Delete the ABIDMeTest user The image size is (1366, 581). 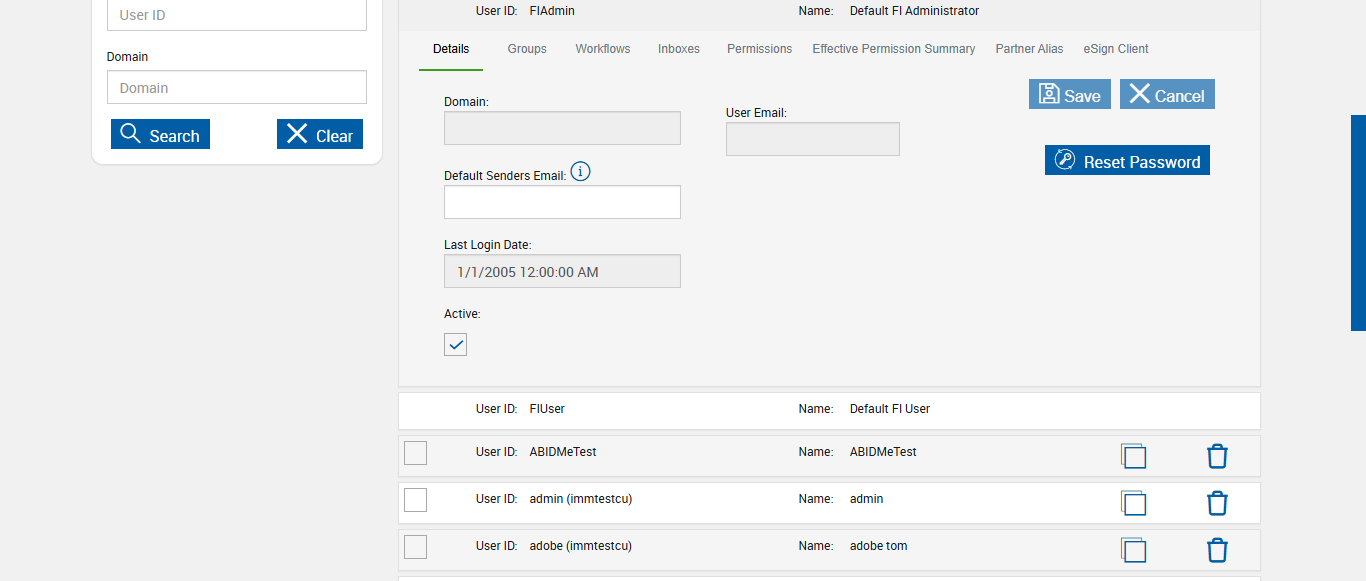1217,456
